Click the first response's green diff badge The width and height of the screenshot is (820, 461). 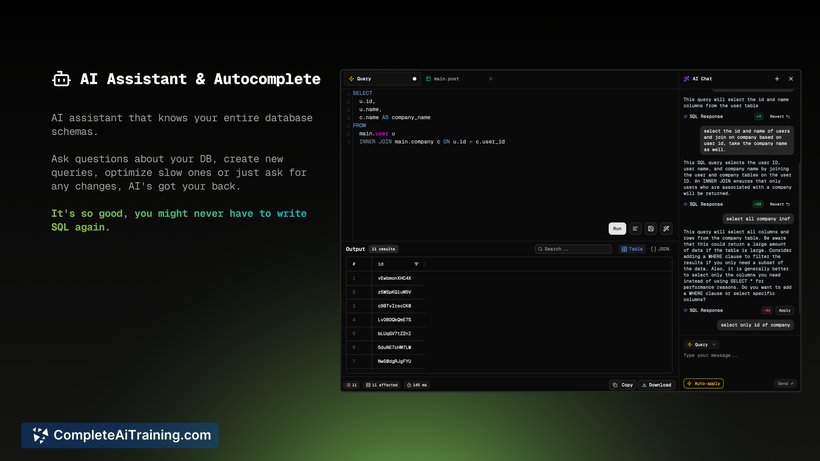point(758,117)
